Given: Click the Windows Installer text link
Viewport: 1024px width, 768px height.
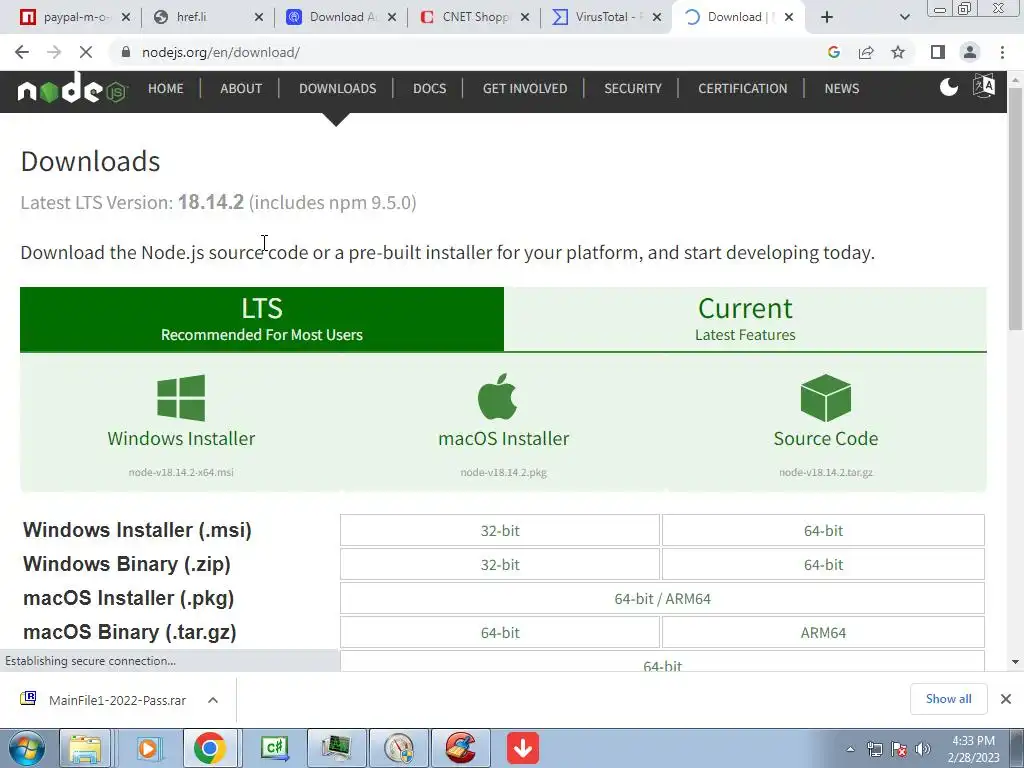Looking at the screenshot, I should click(181, 438).
